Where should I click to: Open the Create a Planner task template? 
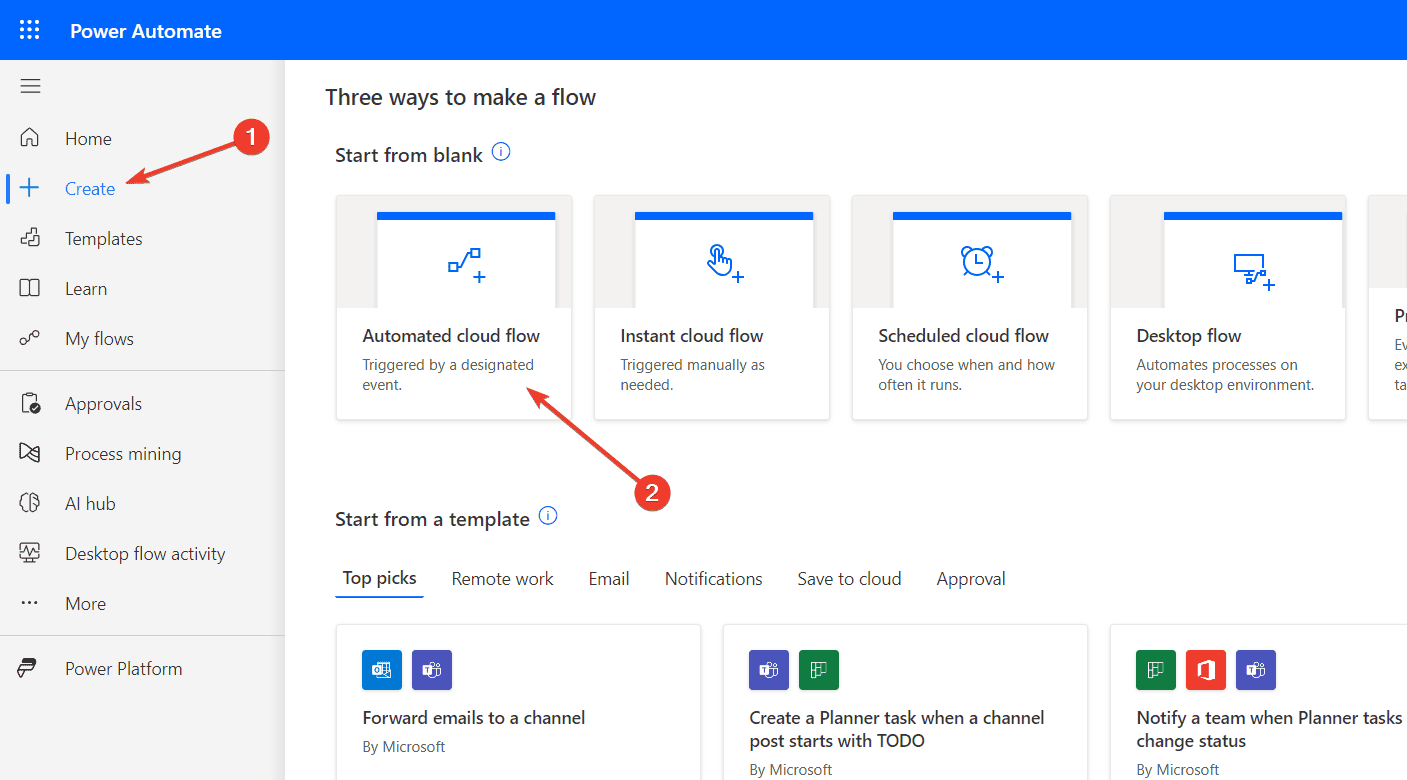[x=904, y=700]
